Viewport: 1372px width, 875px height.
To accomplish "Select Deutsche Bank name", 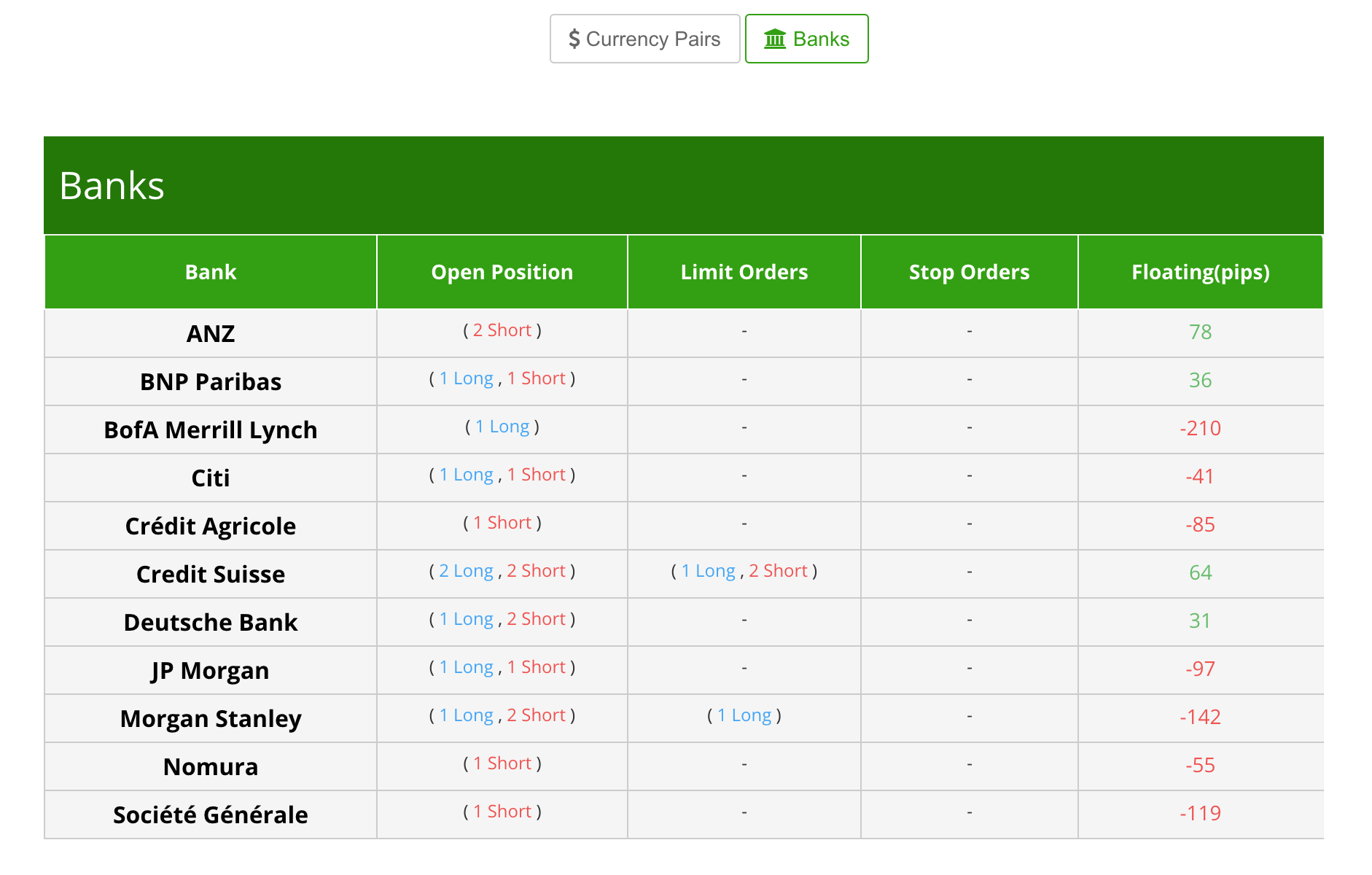I will click(x=211, y=622).
